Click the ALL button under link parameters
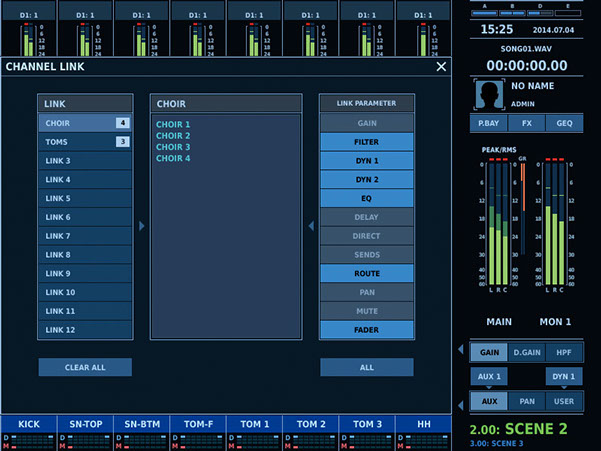 (x=366, y=367)
